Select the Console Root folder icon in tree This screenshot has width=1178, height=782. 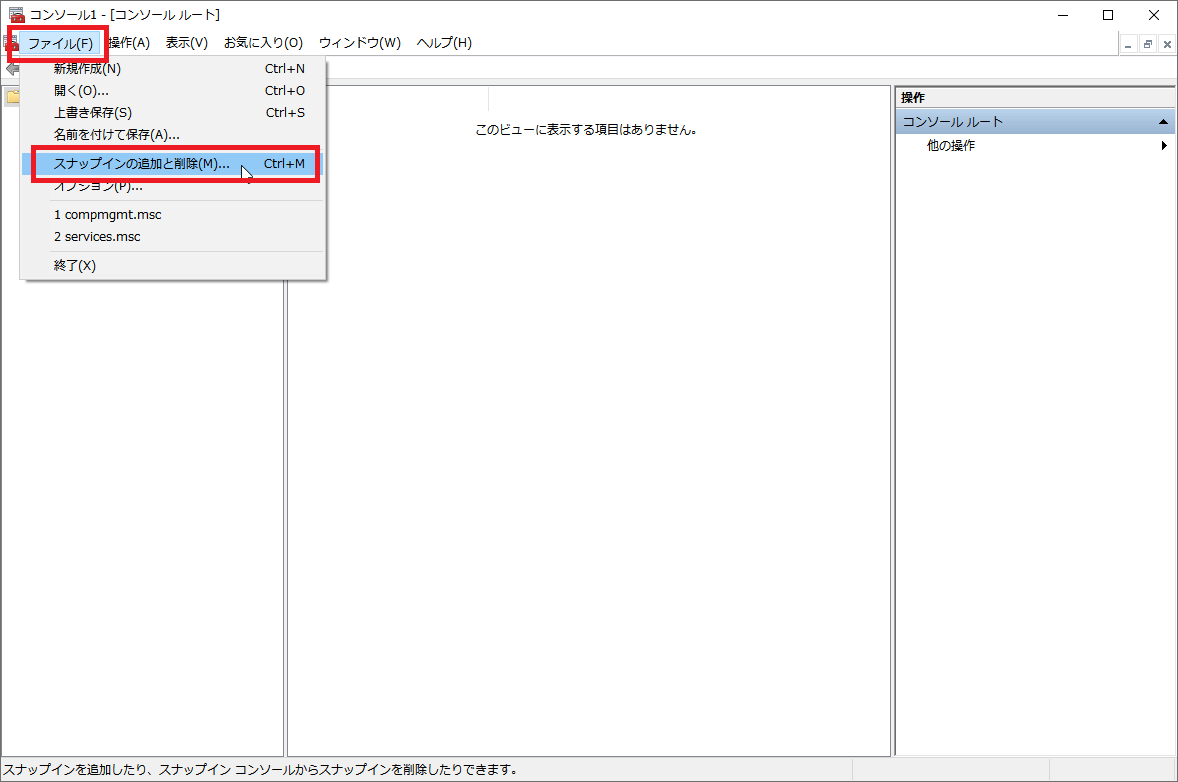(x=12, y=97)
